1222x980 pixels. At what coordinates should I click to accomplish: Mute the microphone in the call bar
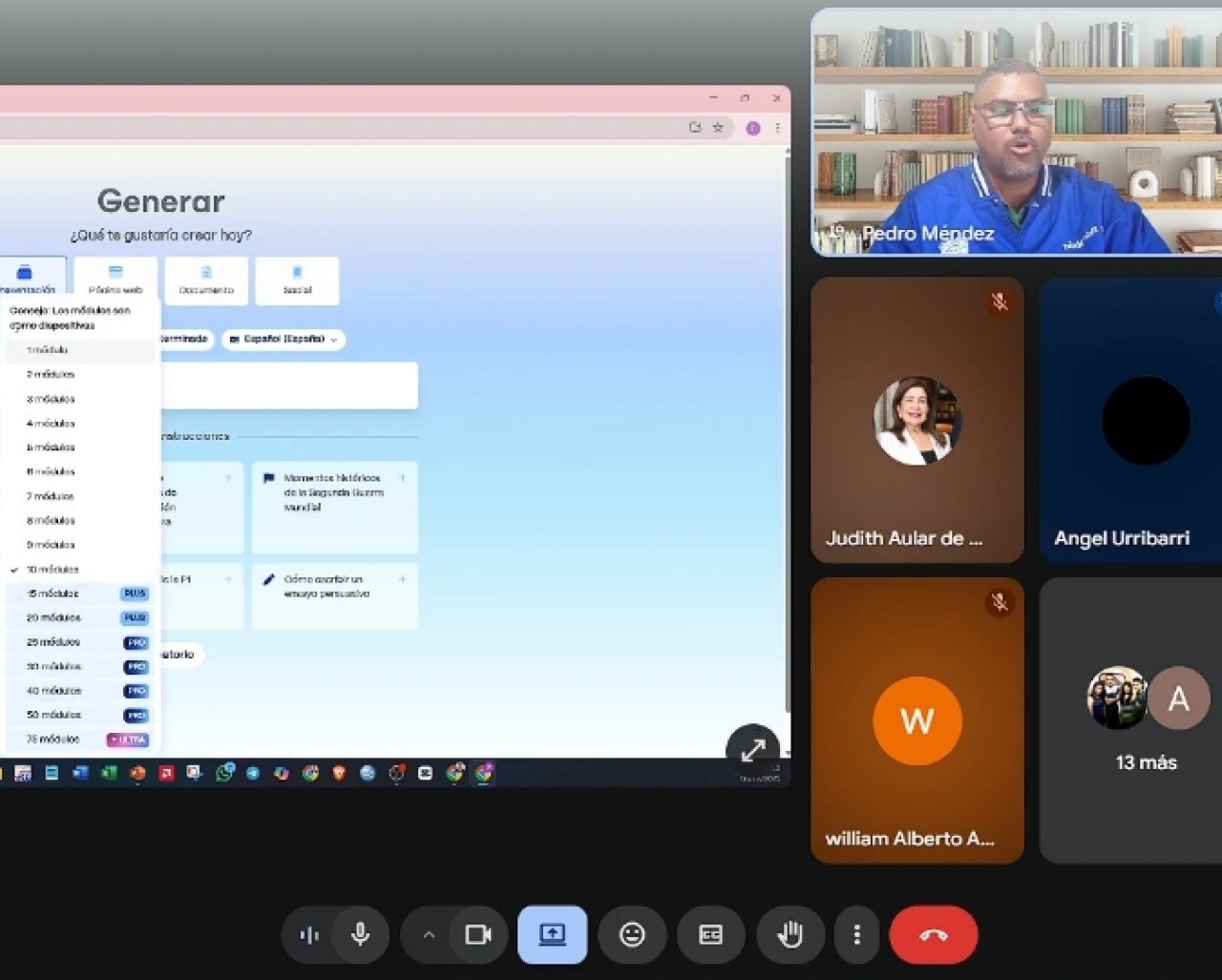click(x=360, y=934)
